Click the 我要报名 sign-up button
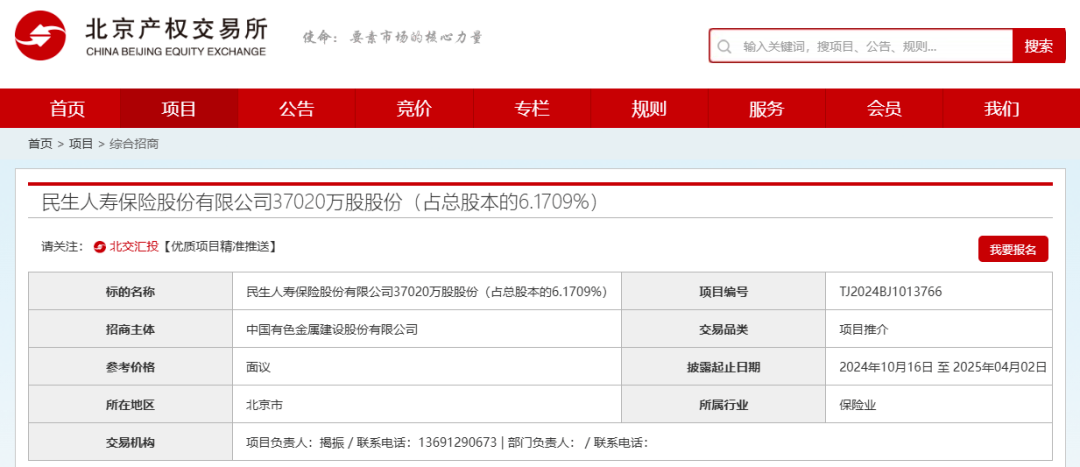Screen dimensions: 1080x467 click(1013, 249)
